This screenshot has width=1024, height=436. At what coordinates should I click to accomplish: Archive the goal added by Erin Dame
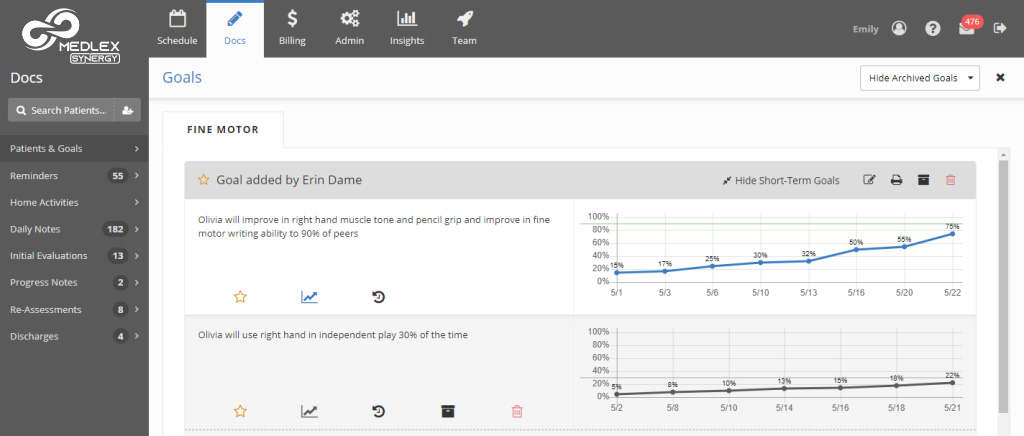point(923,180)
